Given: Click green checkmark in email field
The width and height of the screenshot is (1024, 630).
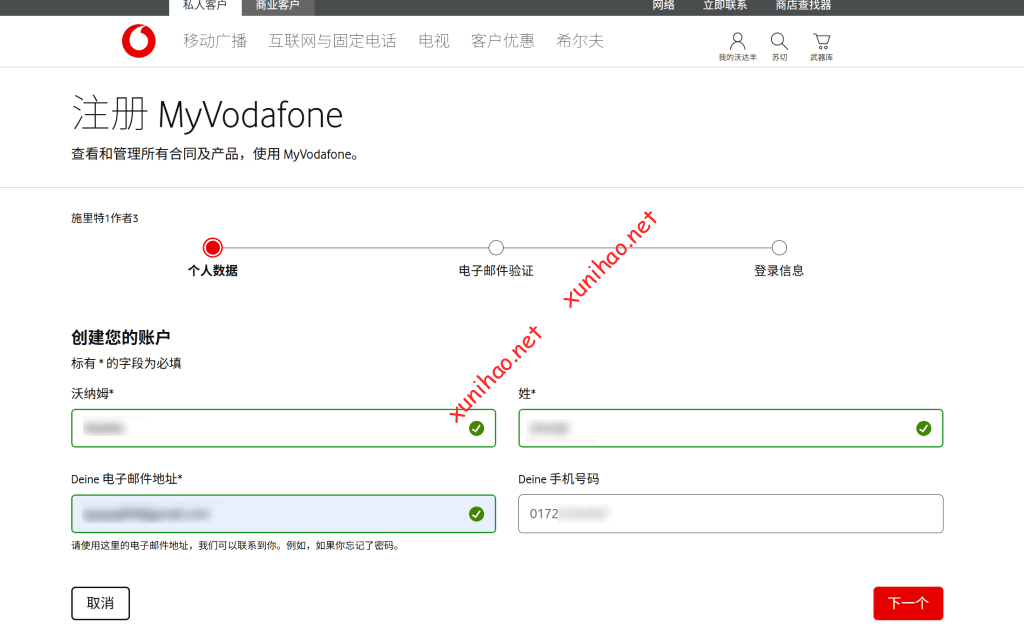Looking at the screenshot, I should tap(476, 514).
